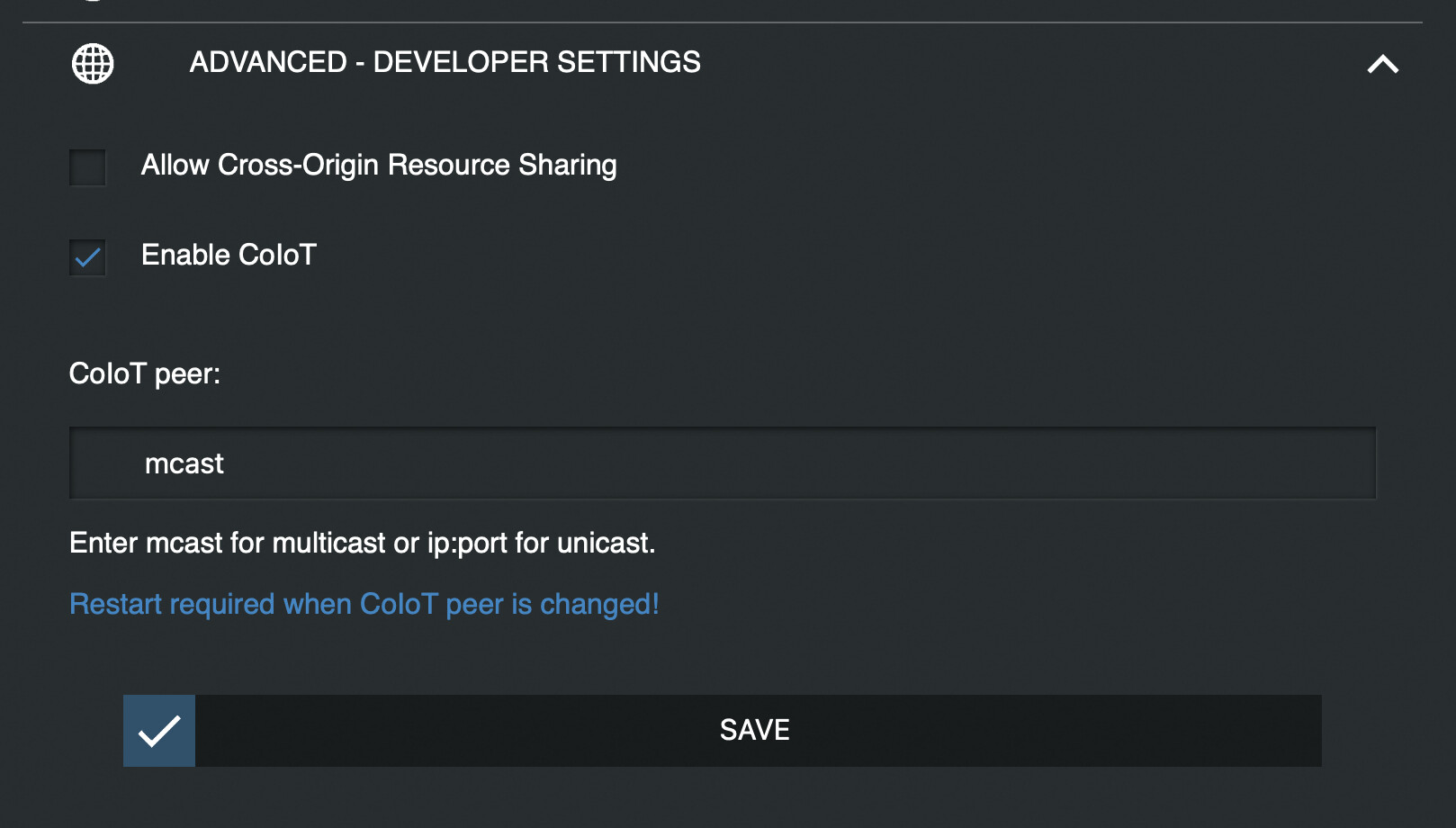Click the Save bar left of the SAVE text
Image resolution: width=1456 pixels, height=828 pixels.
(450, 731)
